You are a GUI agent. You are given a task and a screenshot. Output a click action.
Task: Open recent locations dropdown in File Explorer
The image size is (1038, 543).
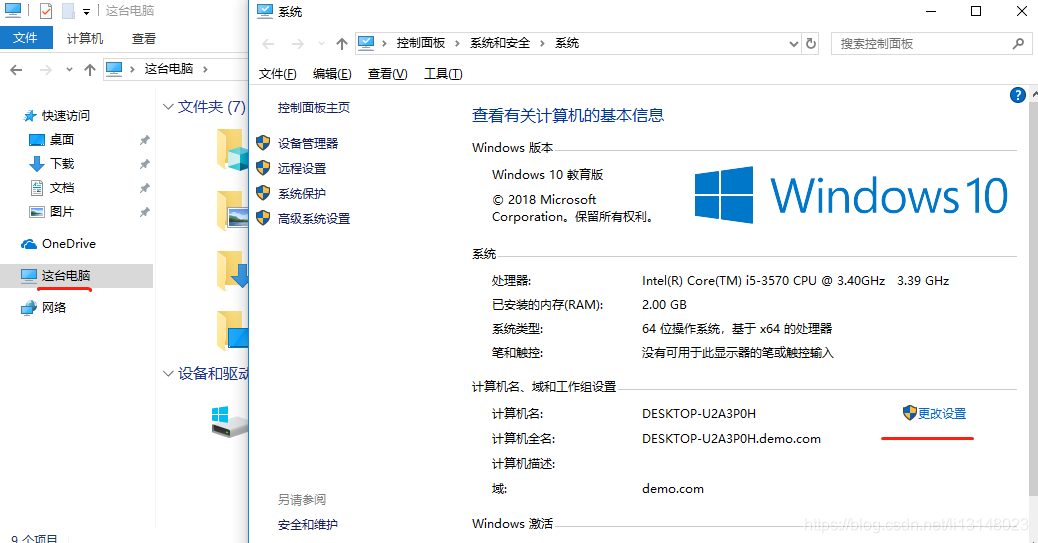click(x=69, y=70)
